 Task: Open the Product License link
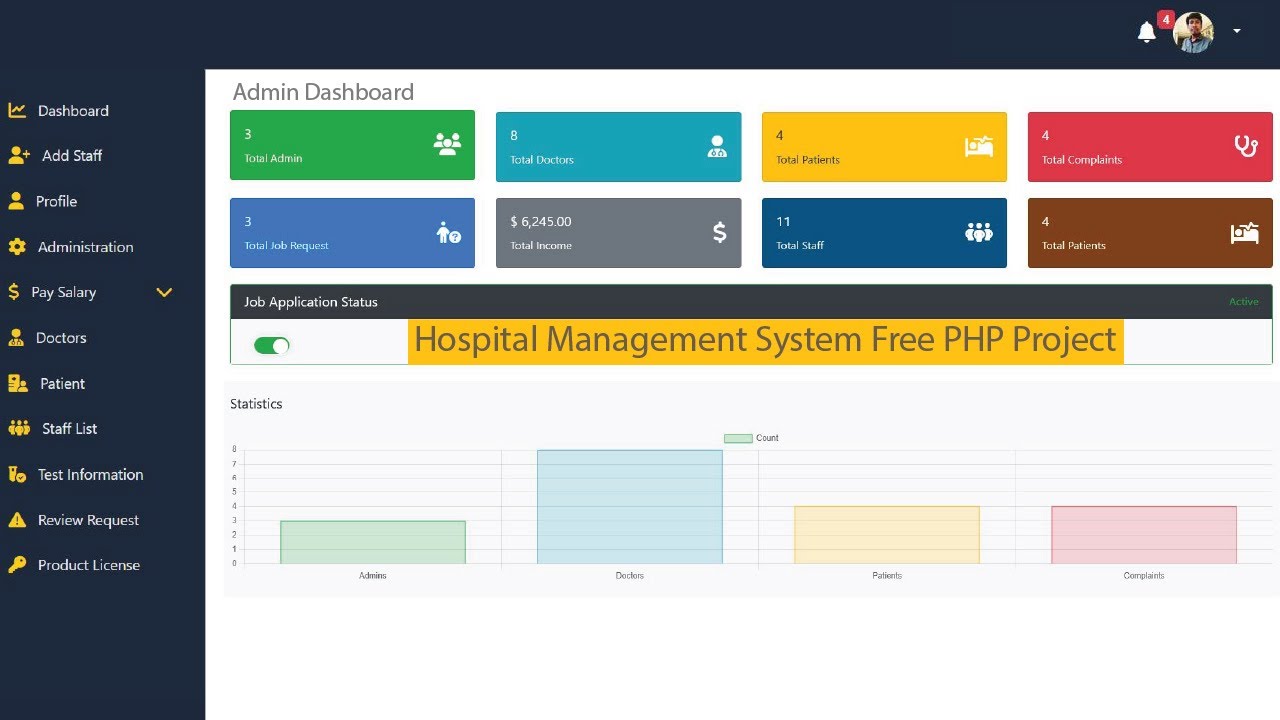[88, 565]
